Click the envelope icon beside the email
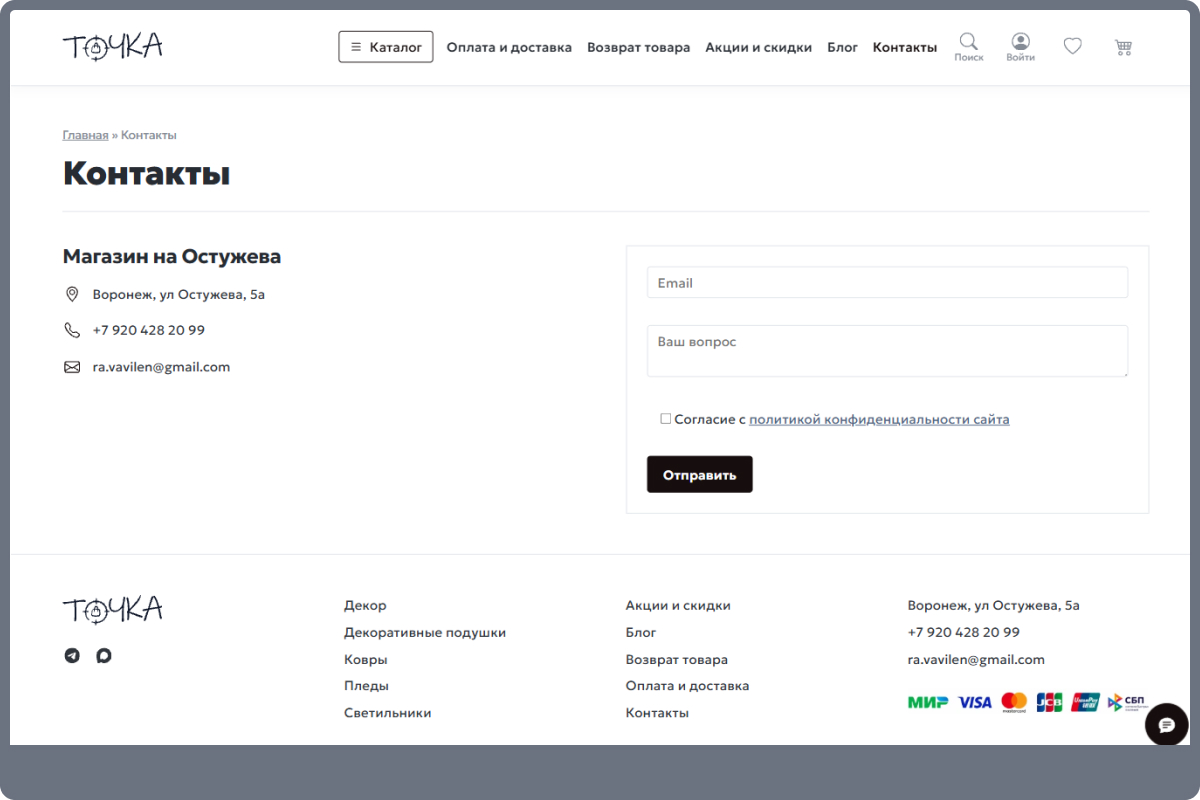Screen dimensions: 1200x800 72,367
